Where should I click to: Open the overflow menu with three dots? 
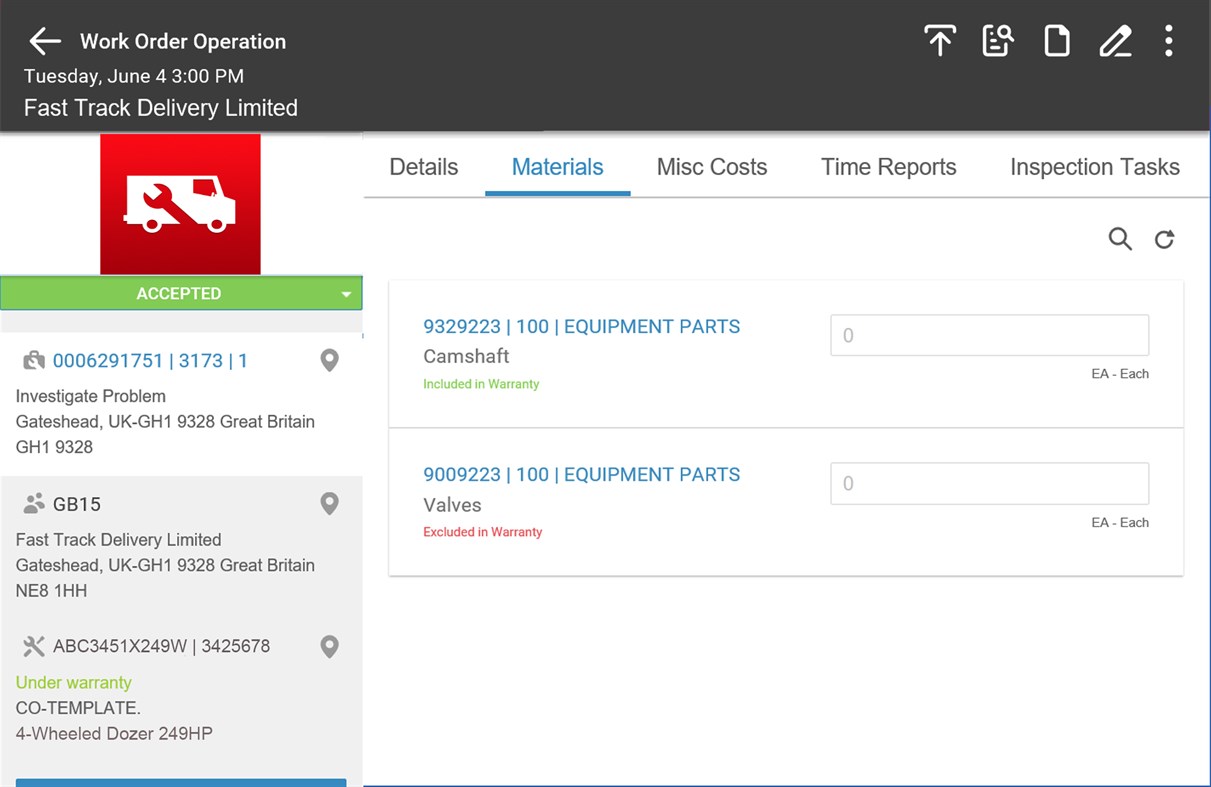(x=1168, y=41)
